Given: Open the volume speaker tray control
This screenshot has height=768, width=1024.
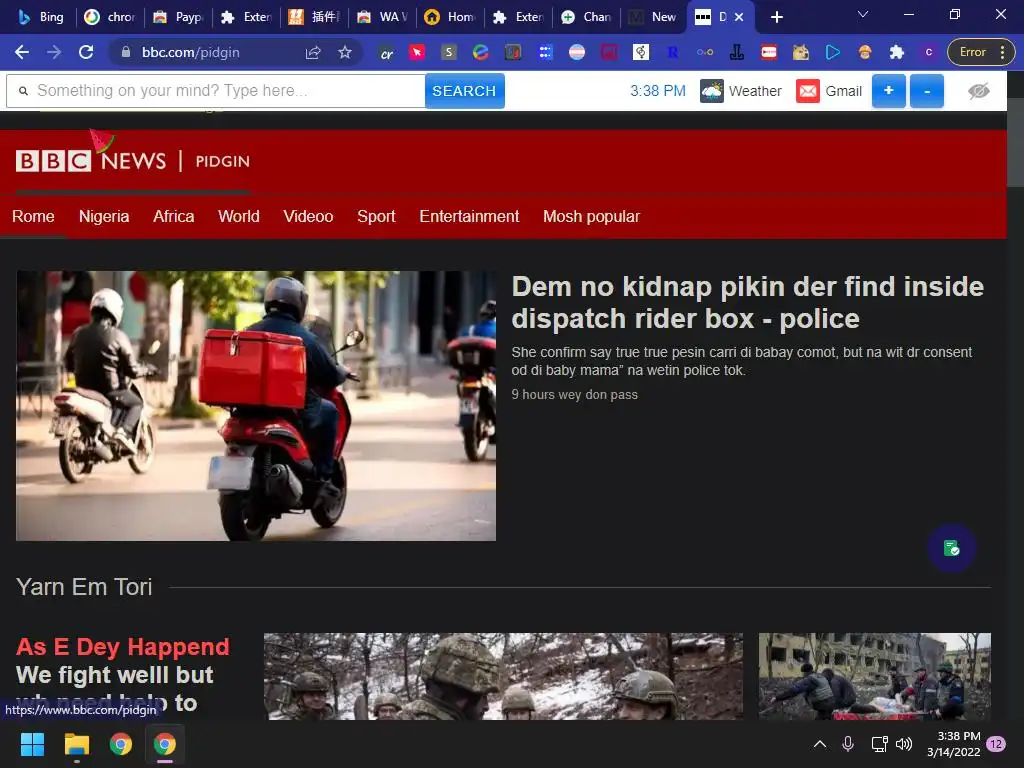Looking at the screenshot, I should pyautogui.click(x=904, y=744).
